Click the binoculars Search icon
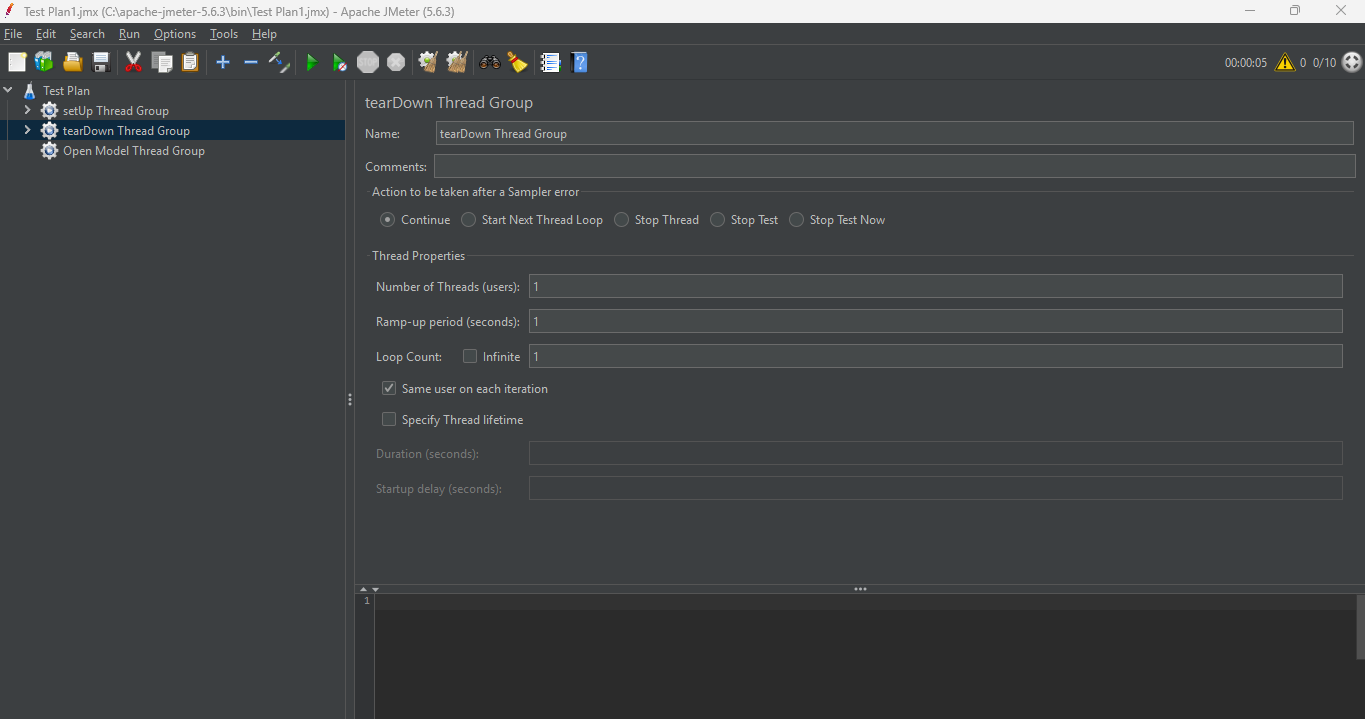Screen dimensions: 1365x719 (x=489, y=63)
